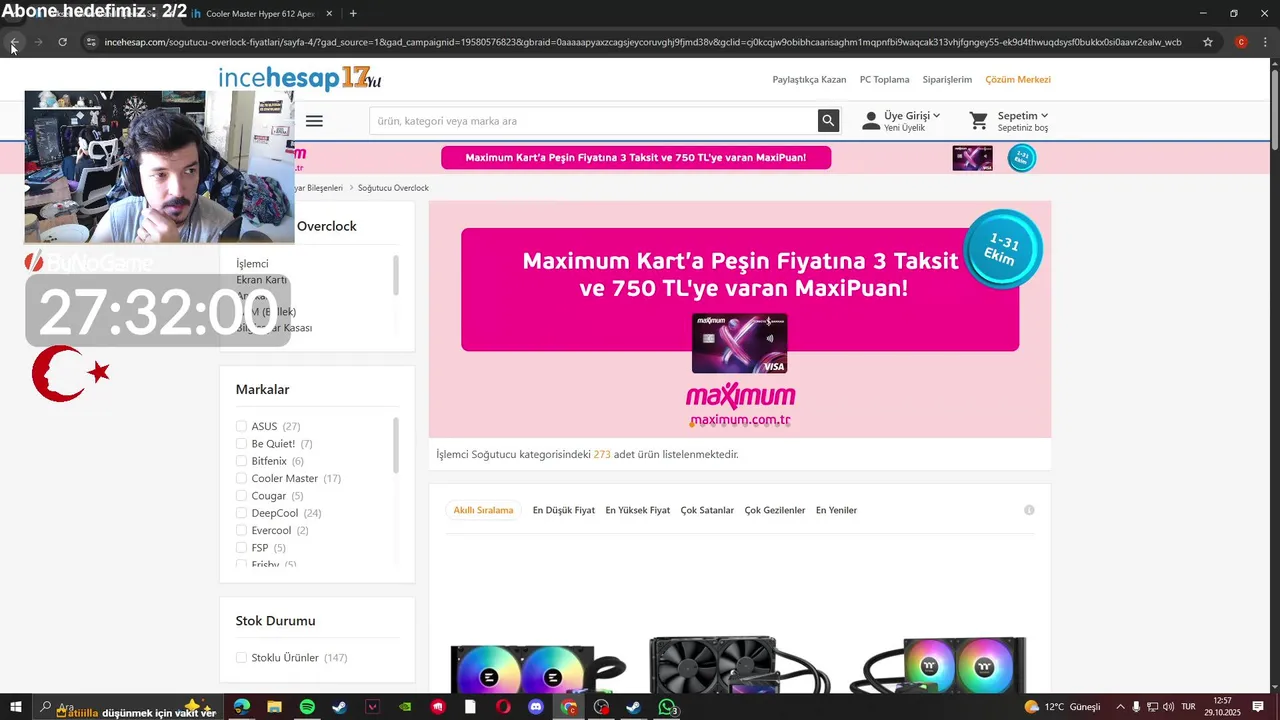Reload the page in the browser
The image size is (1280, 720).
point(62,42)
